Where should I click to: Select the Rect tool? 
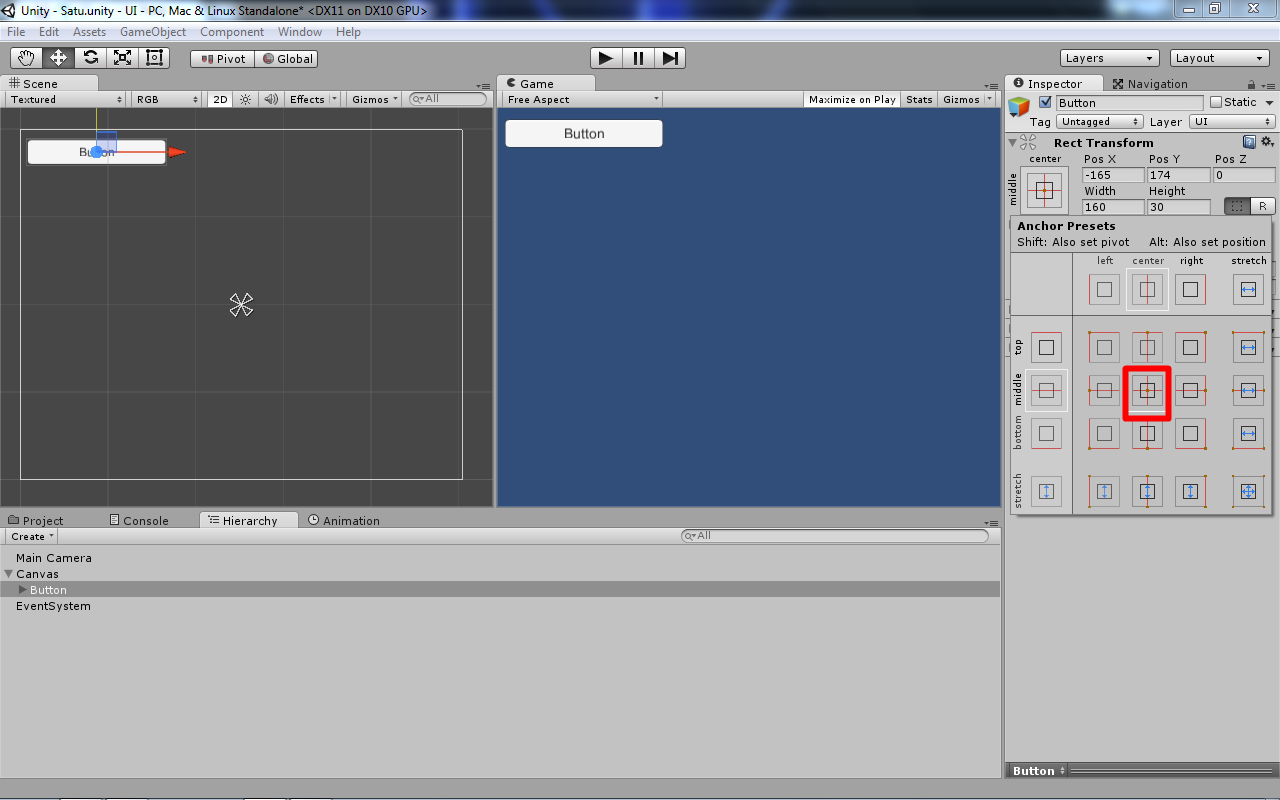153,57
